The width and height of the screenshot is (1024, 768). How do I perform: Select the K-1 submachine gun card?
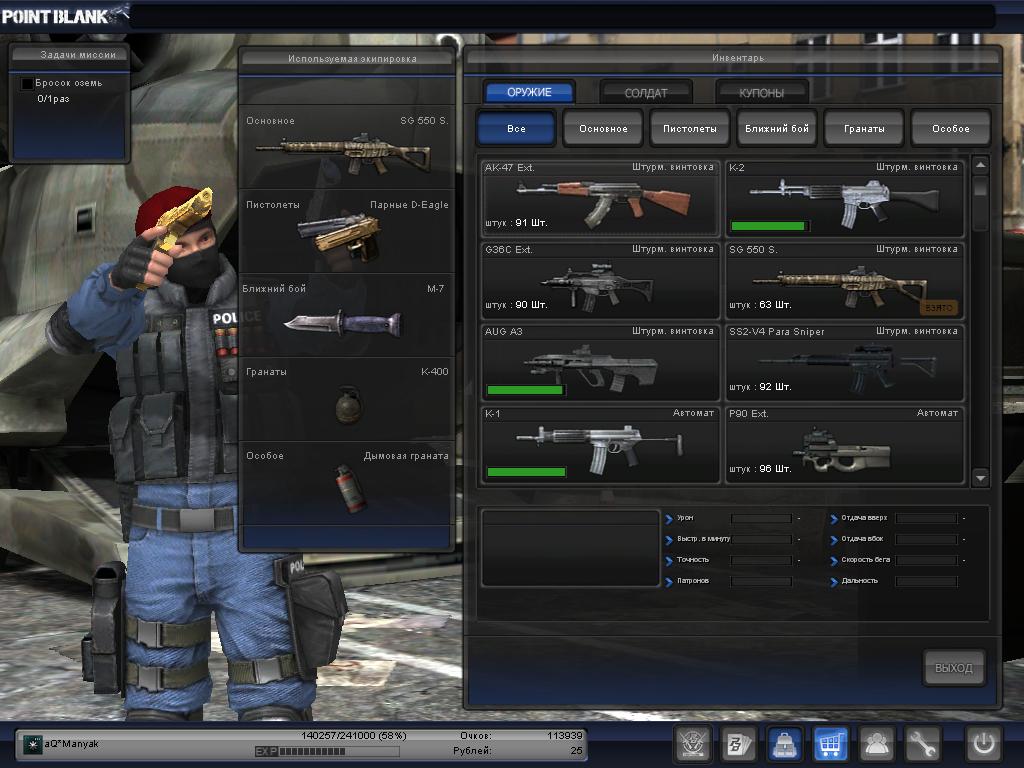(600, 445)
